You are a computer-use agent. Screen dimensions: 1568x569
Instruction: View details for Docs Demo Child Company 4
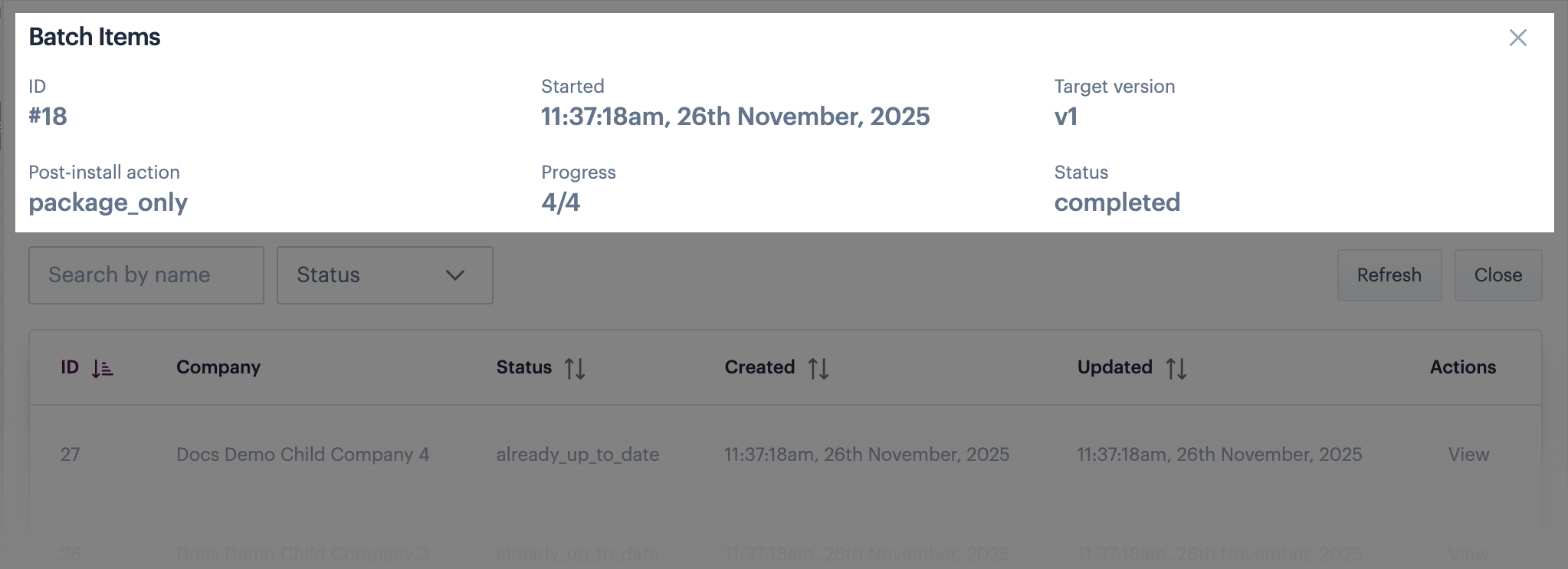(1468, 455)
